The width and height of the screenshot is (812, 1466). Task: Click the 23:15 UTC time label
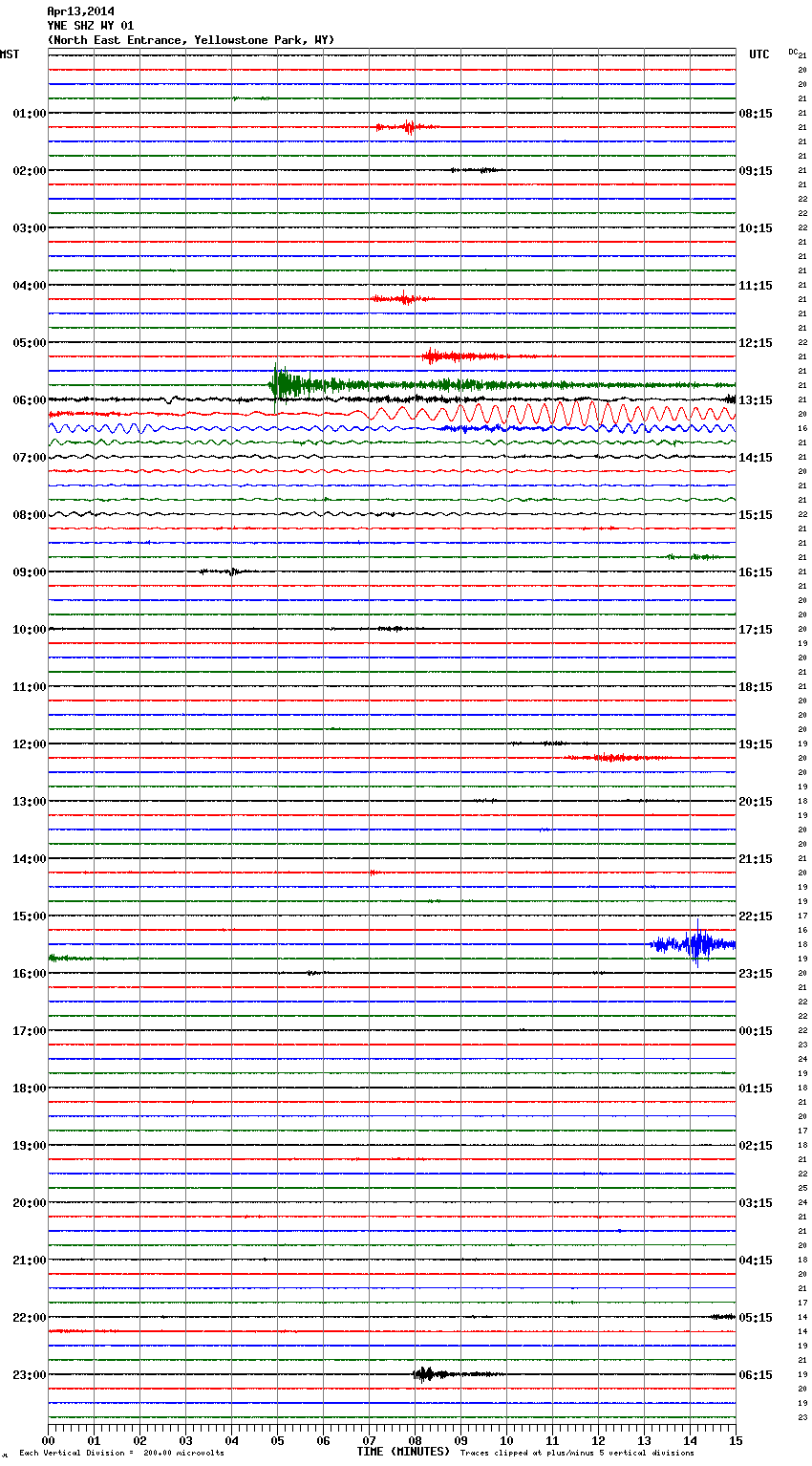(x=756, y=974)
